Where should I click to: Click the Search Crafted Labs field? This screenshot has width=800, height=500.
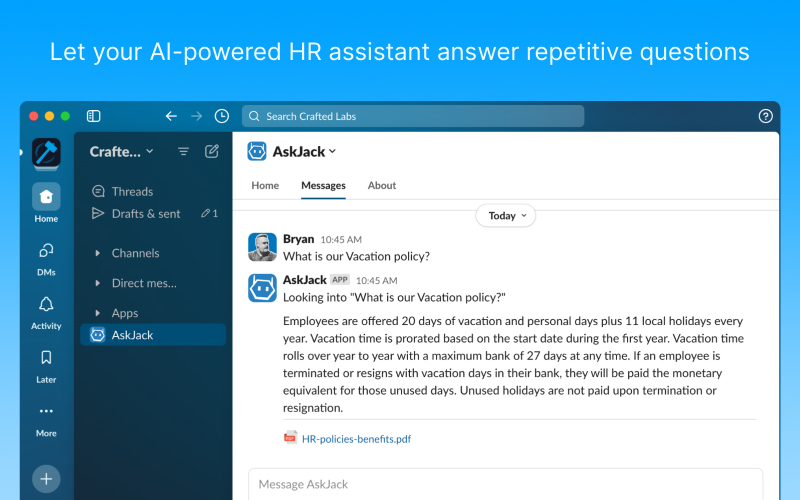click(413, 116)
